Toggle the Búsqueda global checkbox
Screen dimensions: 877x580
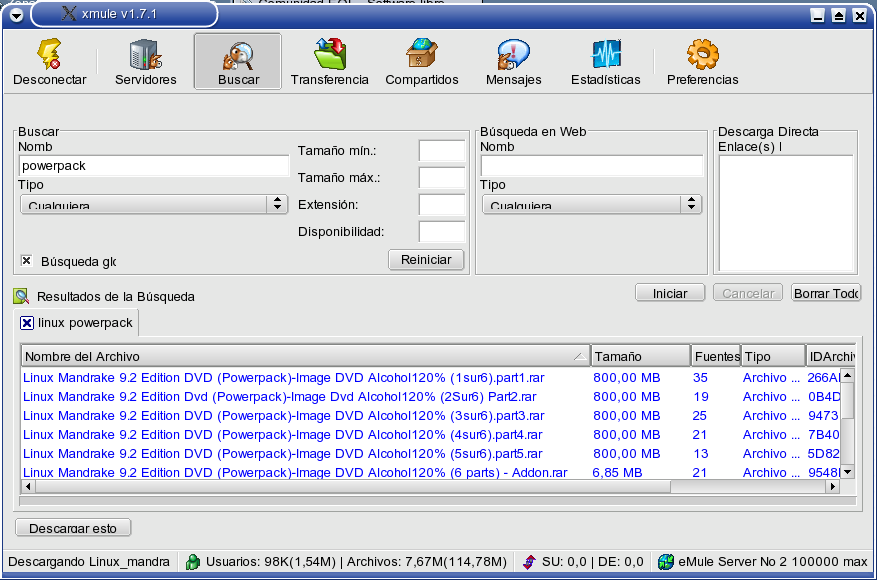click(26, 261)
